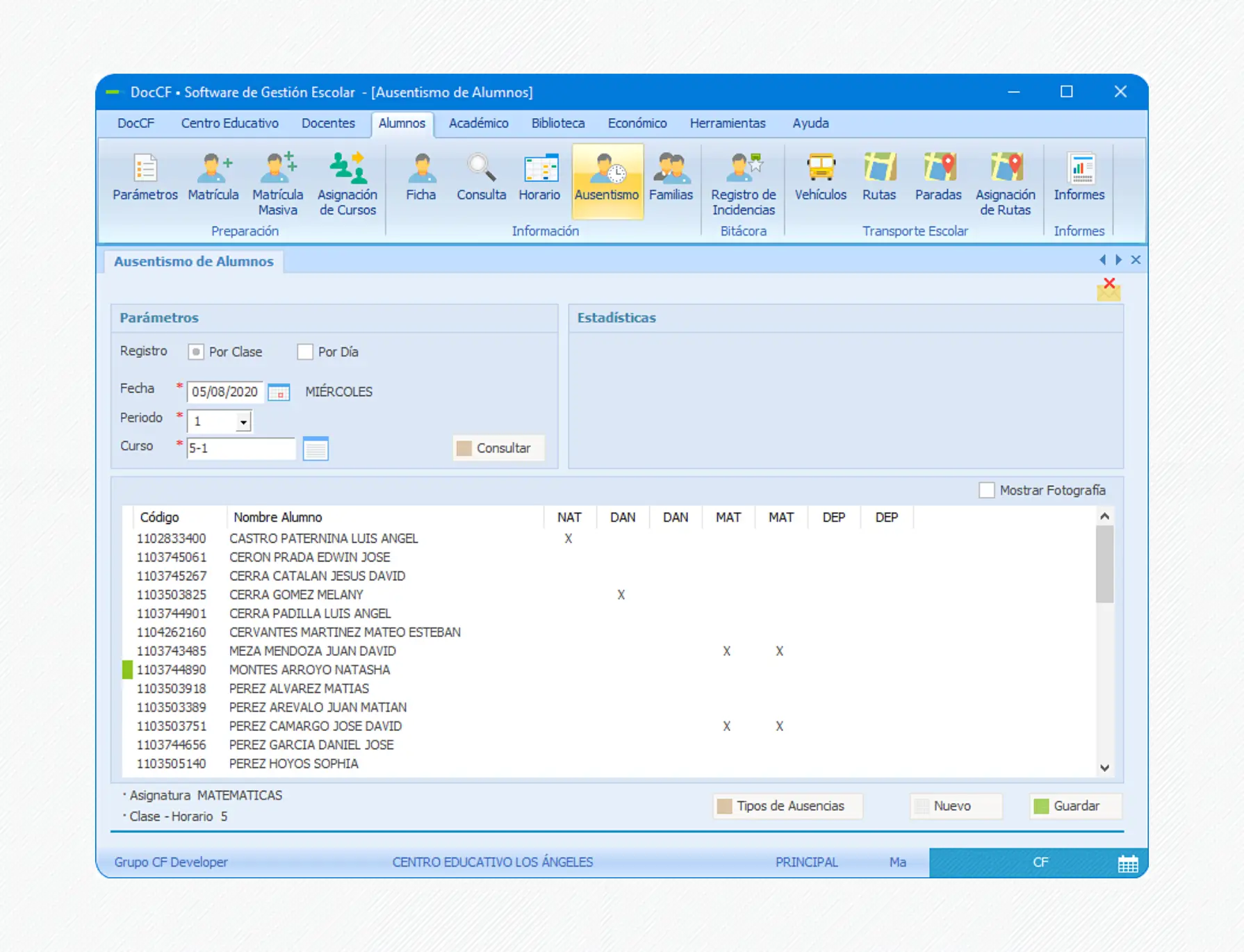Screen dimensions: 1244x952
Task: Expand the Periodo dropdown
Action: [243, 422]
